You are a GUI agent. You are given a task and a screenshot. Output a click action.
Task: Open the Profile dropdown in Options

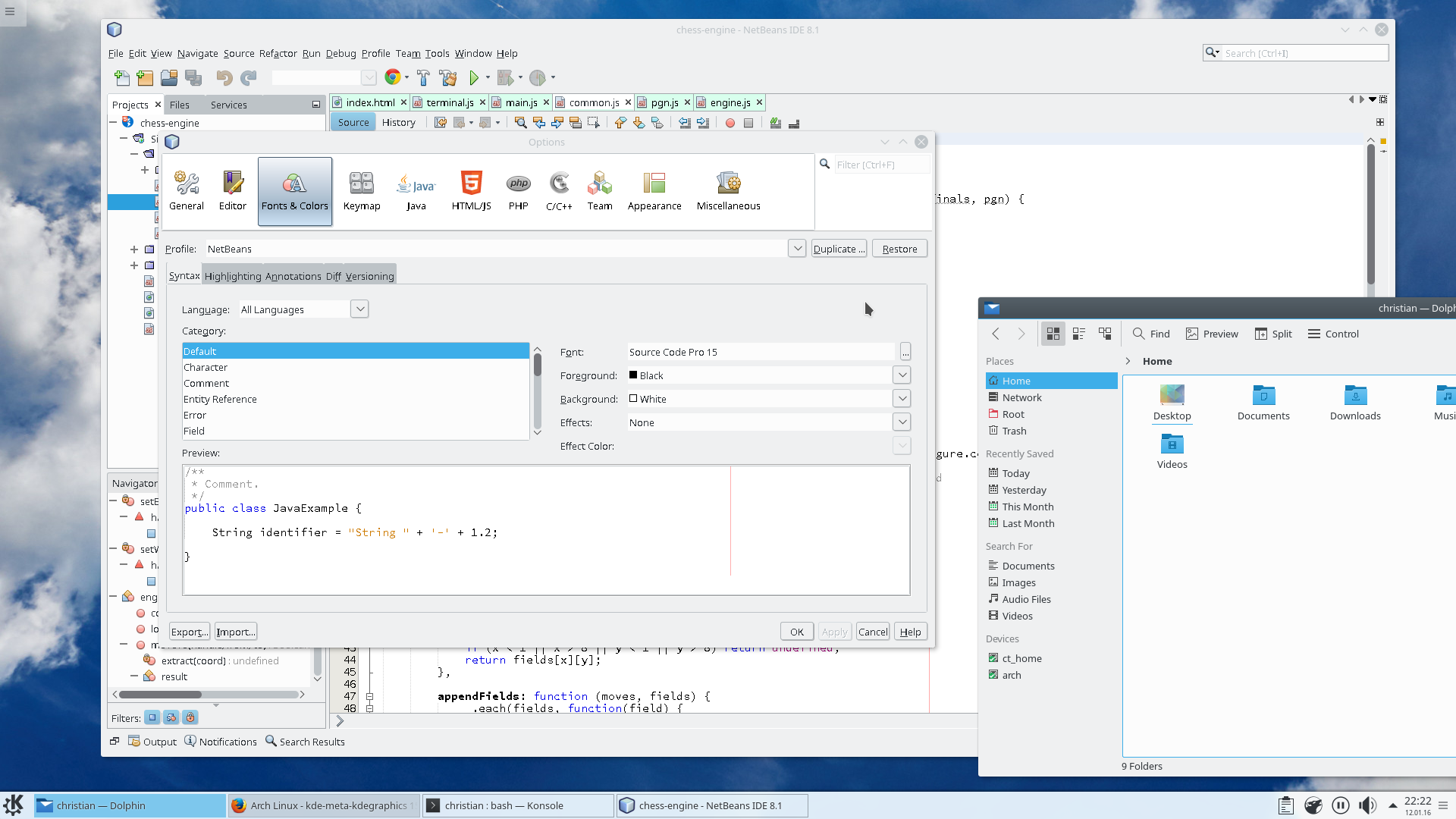click(x=797, y=249)
